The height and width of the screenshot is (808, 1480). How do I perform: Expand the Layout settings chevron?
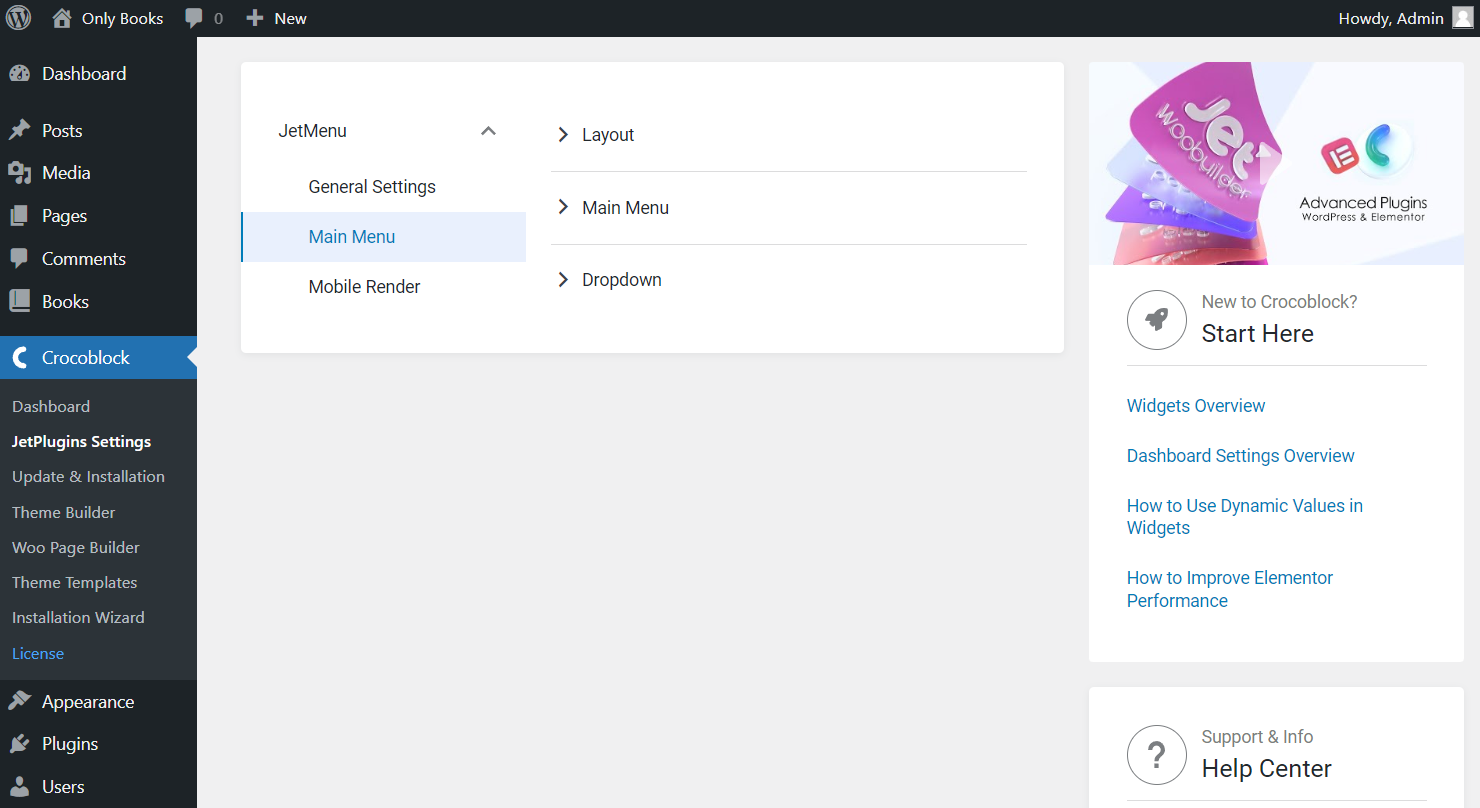563,135
